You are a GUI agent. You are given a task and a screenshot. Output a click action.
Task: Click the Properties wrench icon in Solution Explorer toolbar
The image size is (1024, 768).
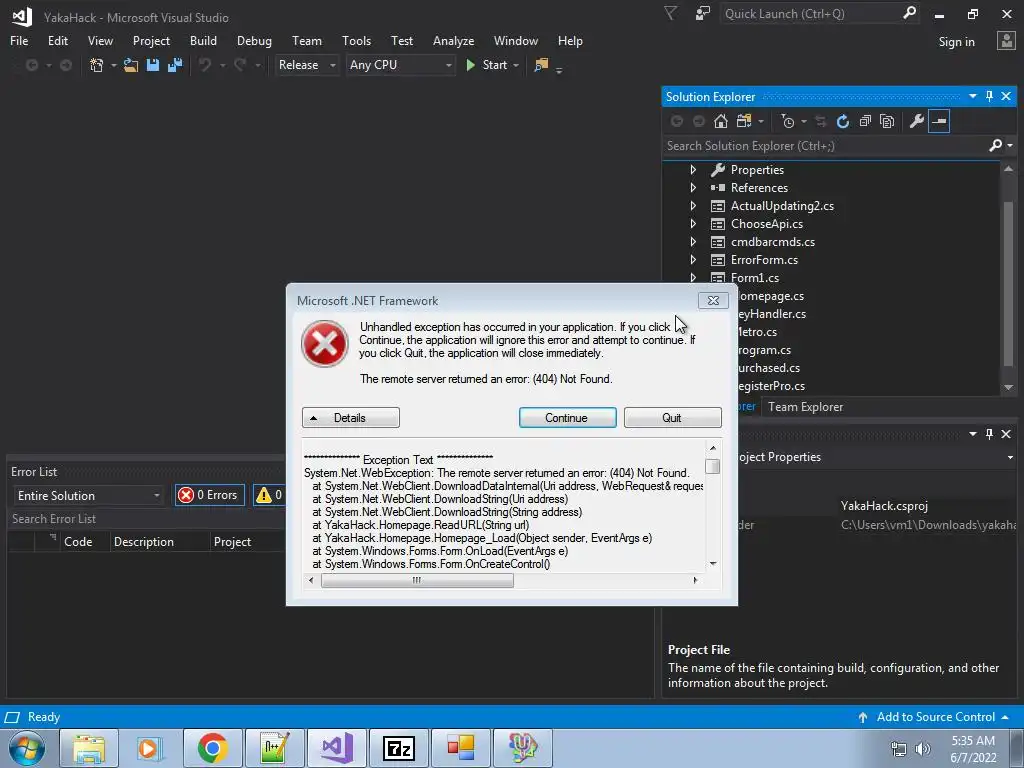pyautogui.click(x=916, y=121)
